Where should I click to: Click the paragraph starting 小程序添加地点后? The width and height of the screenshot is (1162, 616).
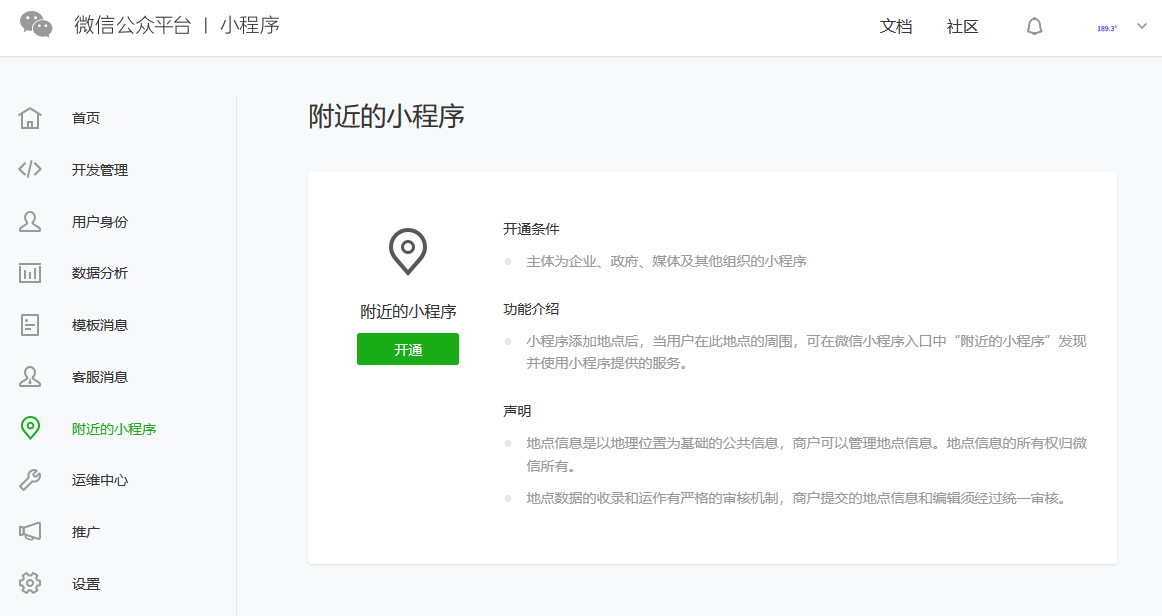806,352
